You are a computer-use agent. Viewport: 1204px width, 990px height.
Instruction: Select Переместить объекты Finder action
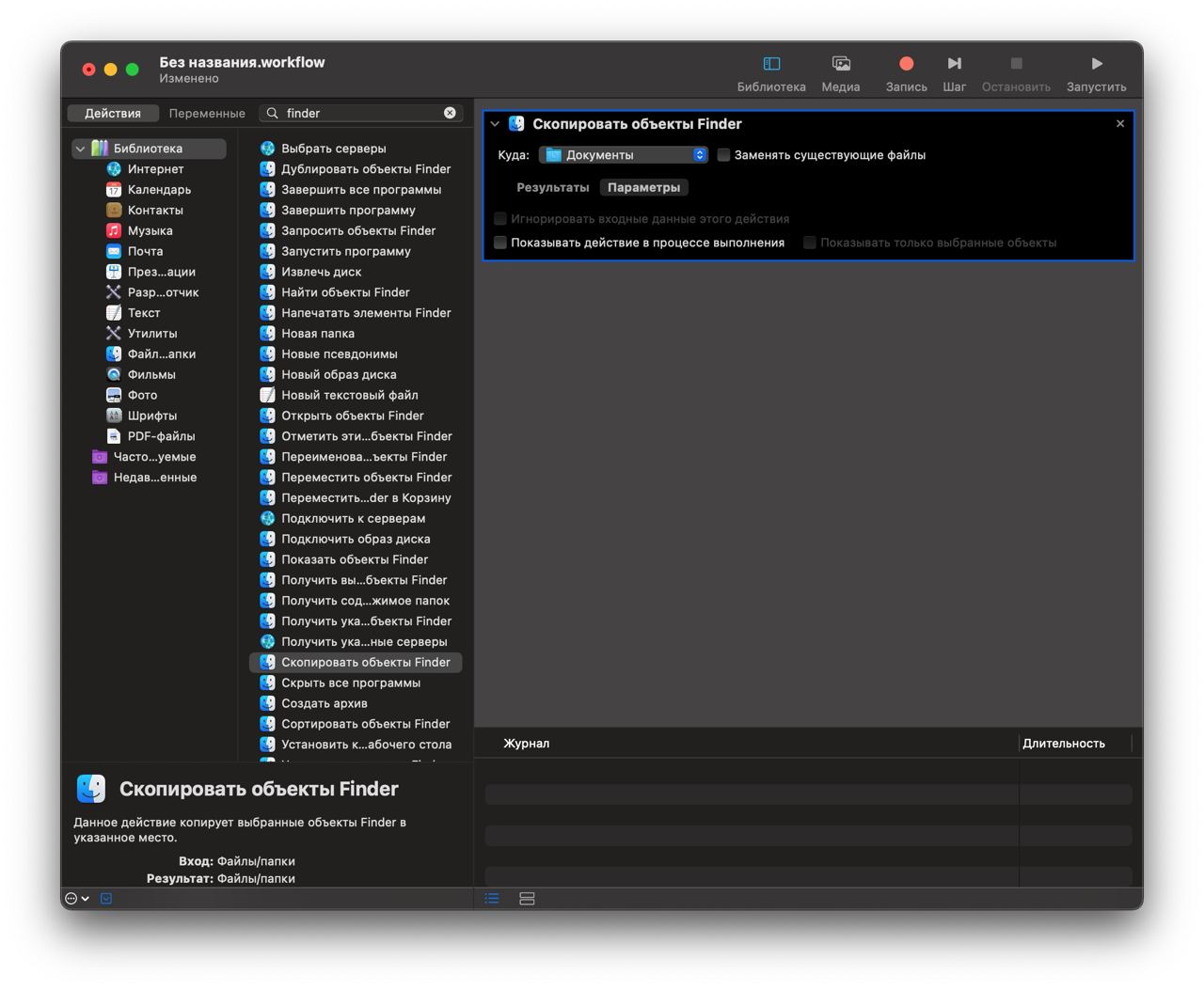pos(366,478)
